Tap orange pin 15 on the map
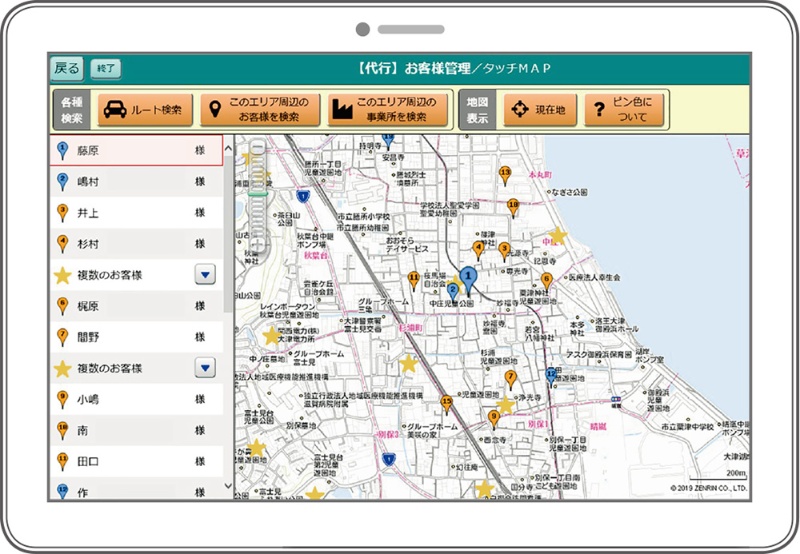The image size is (800, 554). pyautogui.click(x=446, y=403)
